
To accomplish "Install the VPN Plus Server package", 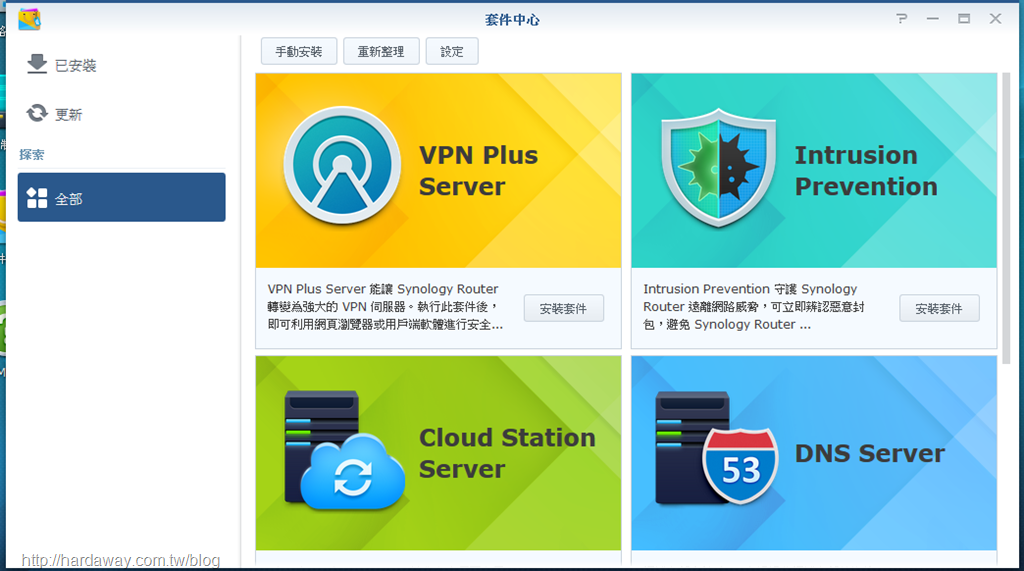I will pyautogui.click(x=564, y=308).
